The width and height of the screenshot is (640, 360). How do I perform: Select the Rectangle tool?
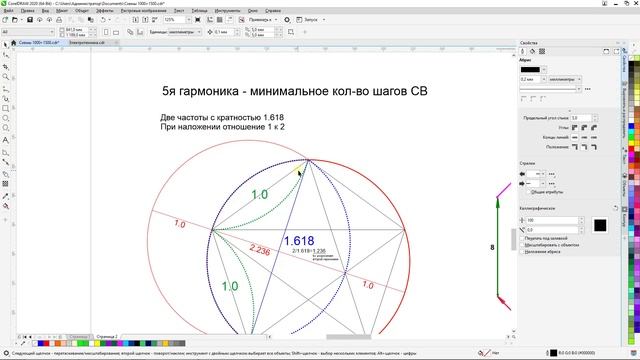click(5, 109)
